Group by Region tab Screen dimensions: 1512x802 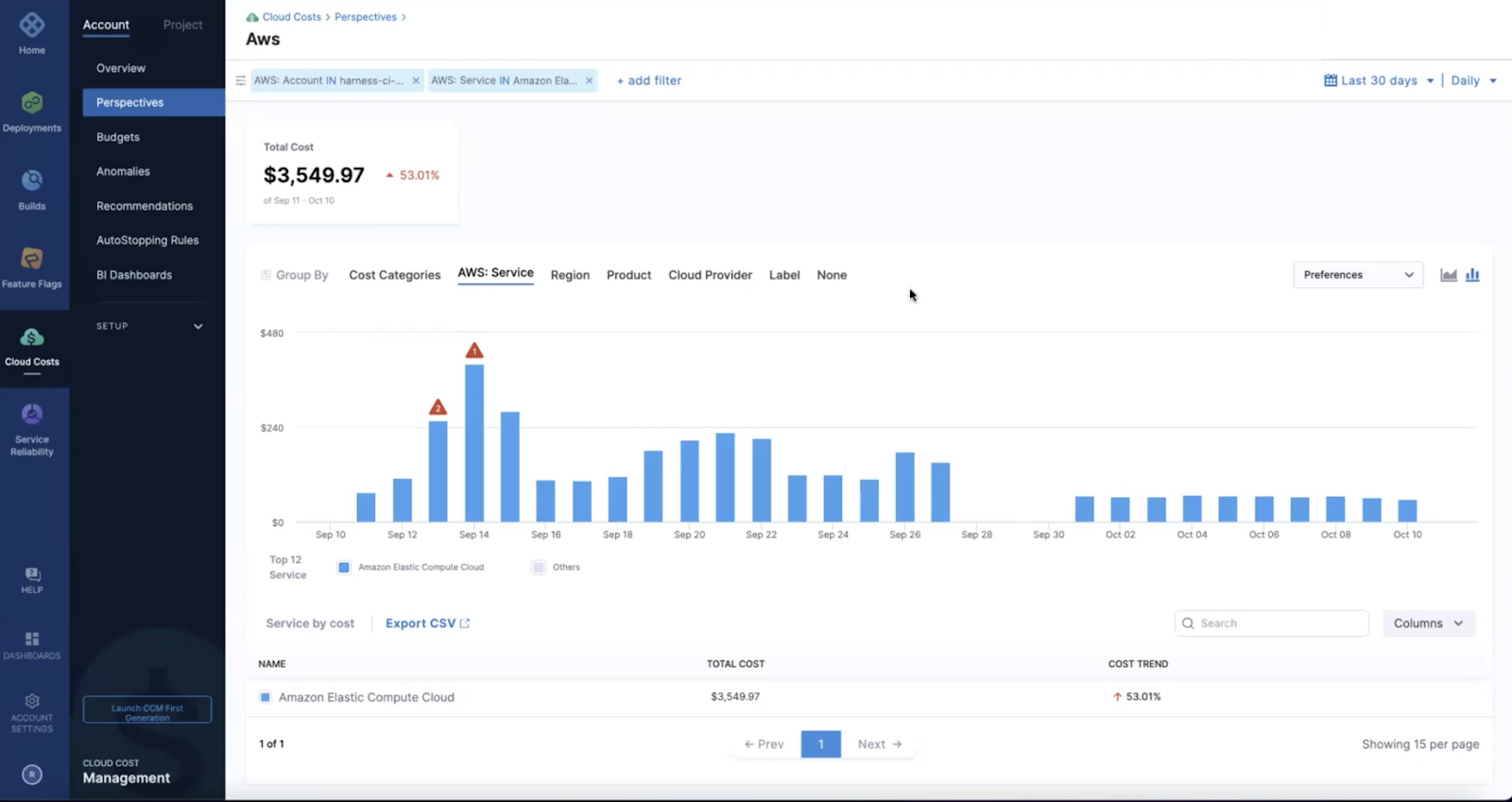pos(570,275)
